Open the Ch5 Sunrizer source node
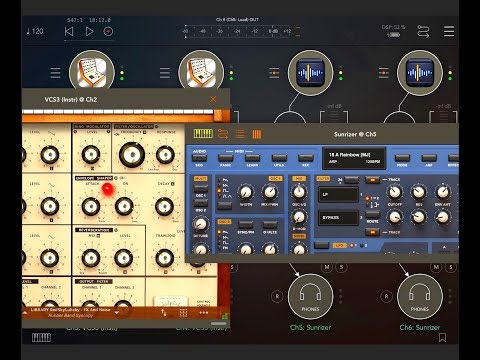This screenshot has height=360, width=480. pos(310,73)
